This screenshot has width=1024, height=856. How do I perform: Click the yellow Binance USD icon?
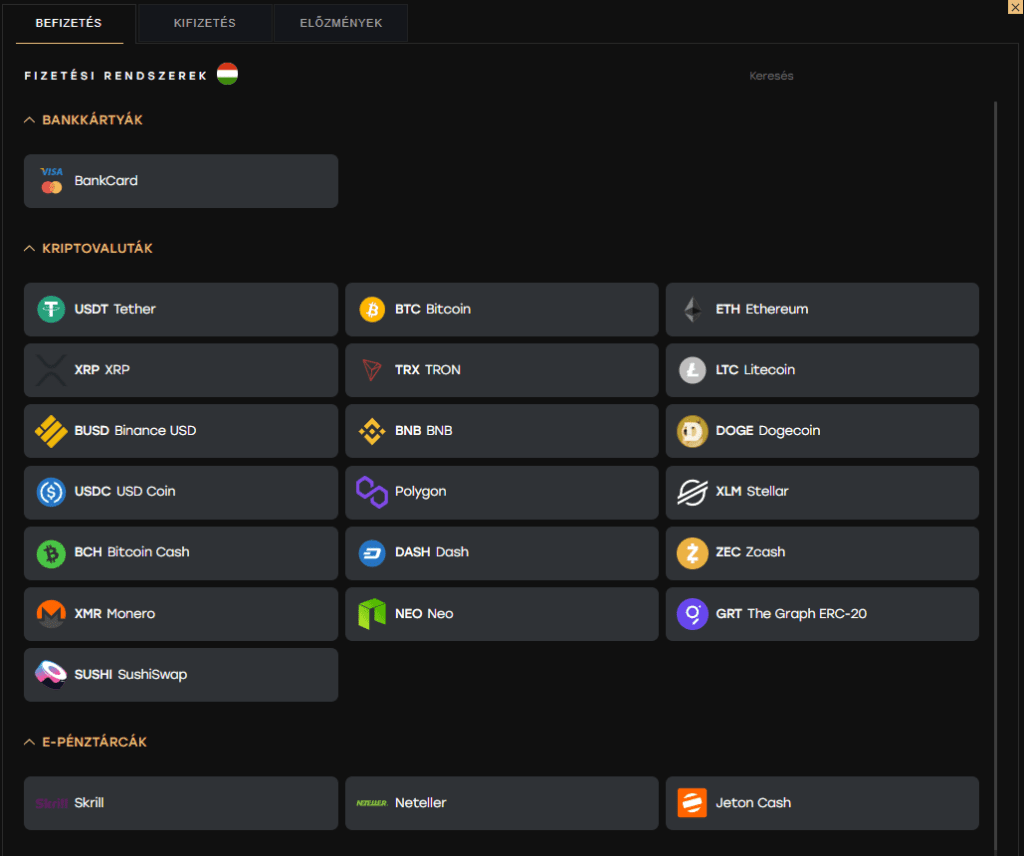(51, 431)
